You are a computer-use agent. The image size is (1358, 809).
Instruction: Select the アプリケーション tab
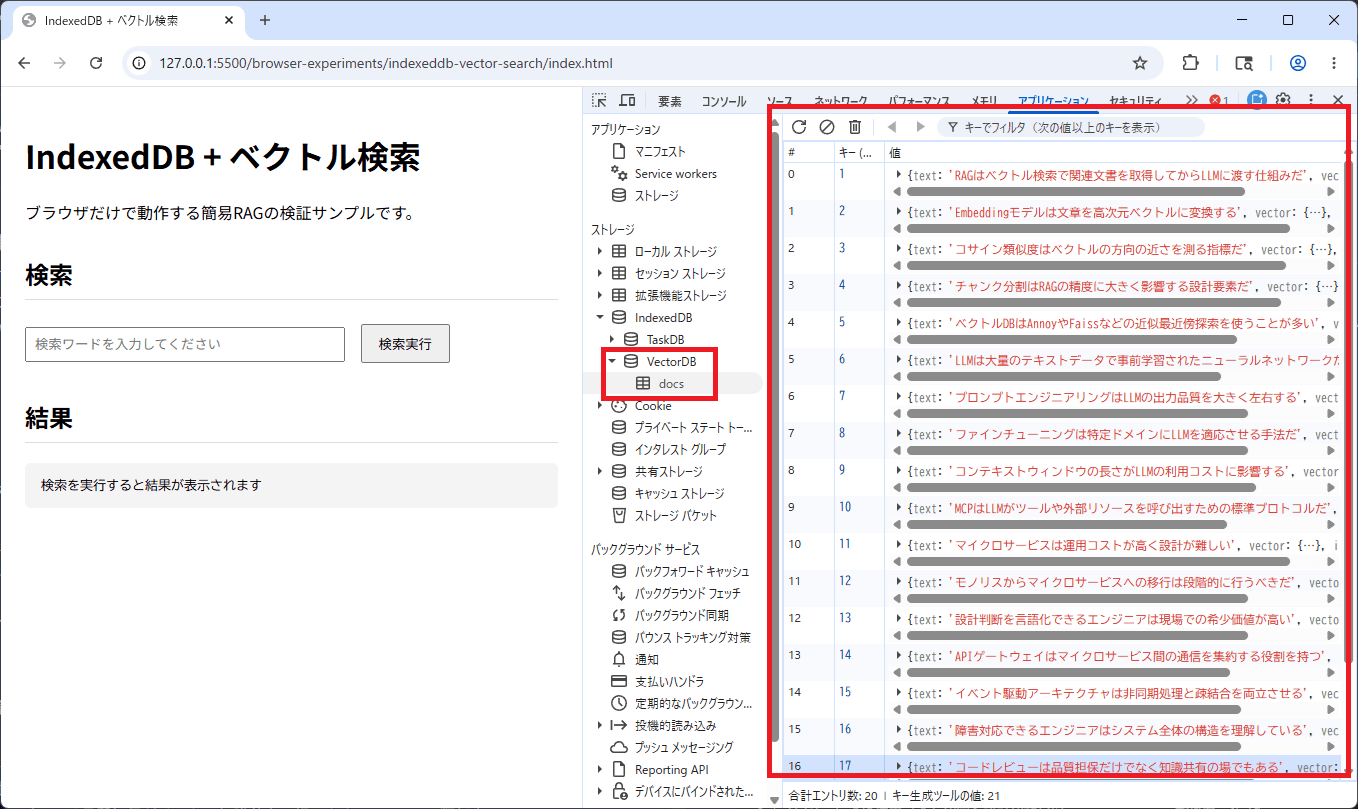tap(1053, 101)
